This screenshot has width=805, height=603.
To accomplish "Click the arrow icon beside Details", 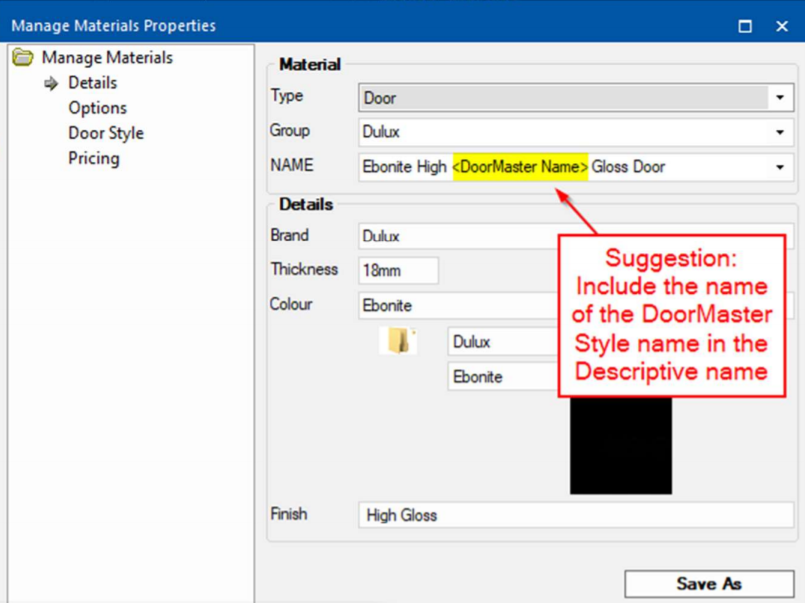I will 51,83.
